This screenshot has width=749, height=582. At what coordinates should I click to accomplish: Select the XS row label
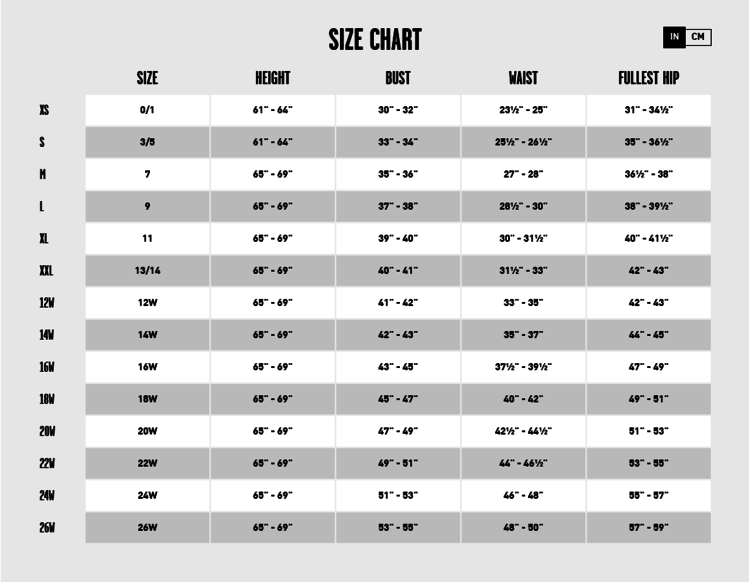coord(43,110)
